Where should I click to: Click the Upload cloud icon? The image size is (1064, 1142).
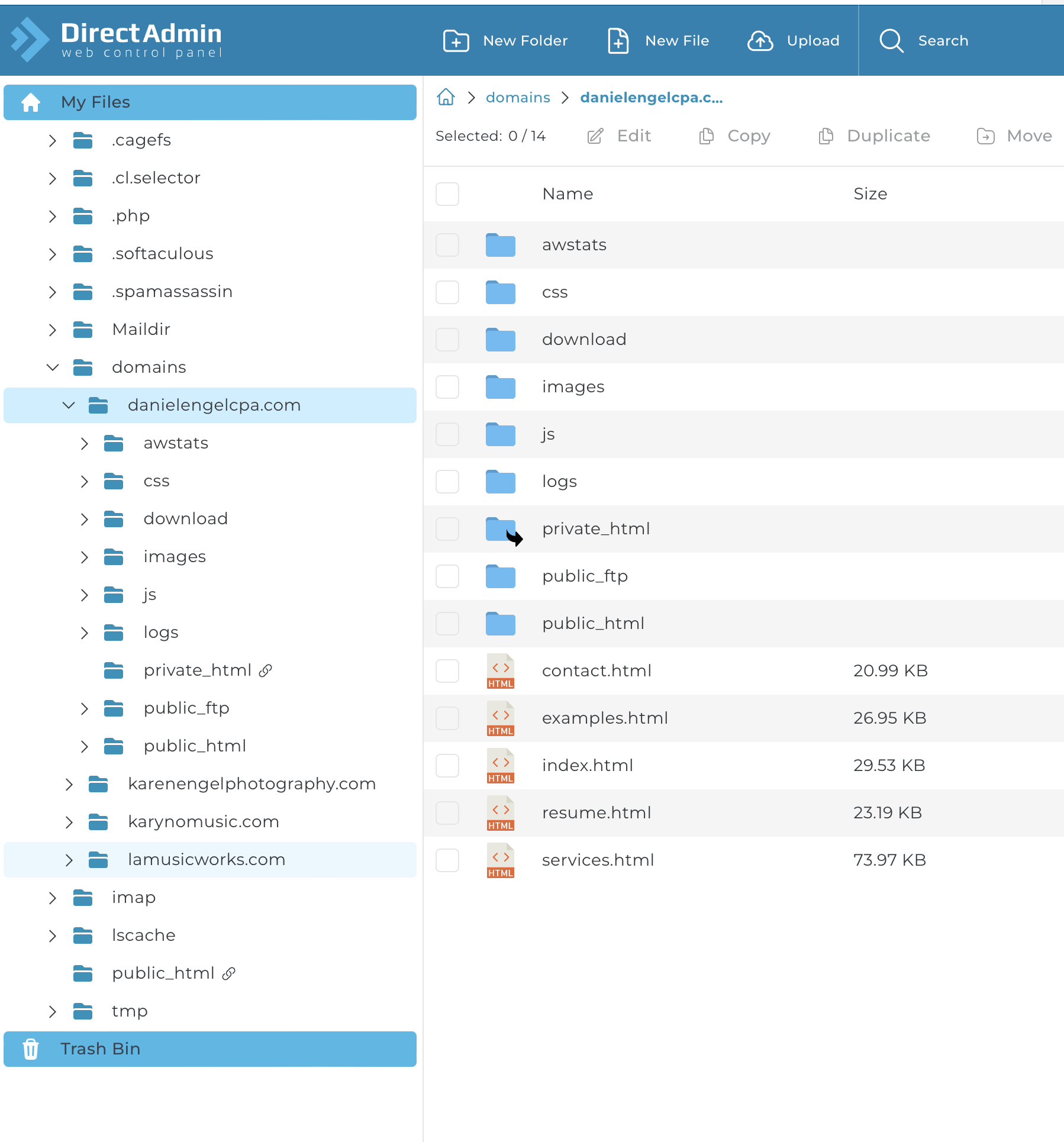[760, 41]
